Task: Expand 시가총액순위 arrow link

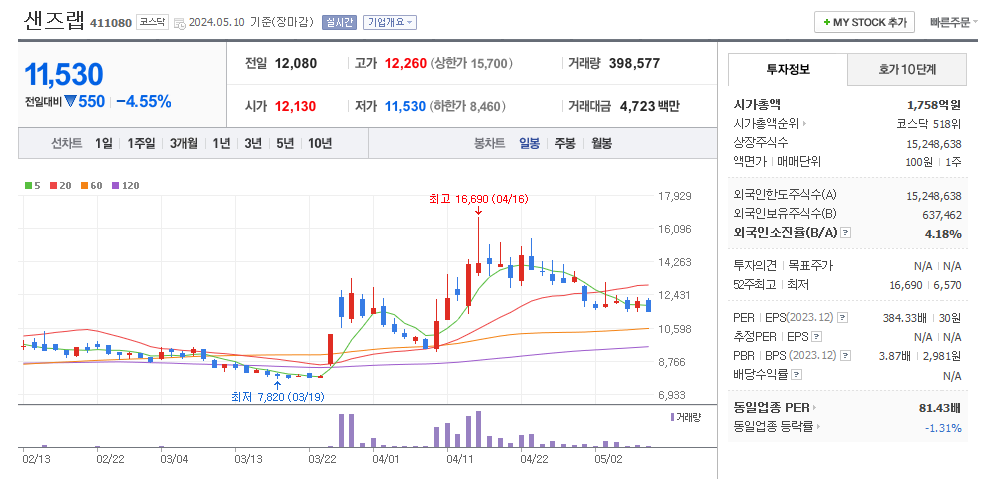Action: click(x=805, y=123)
